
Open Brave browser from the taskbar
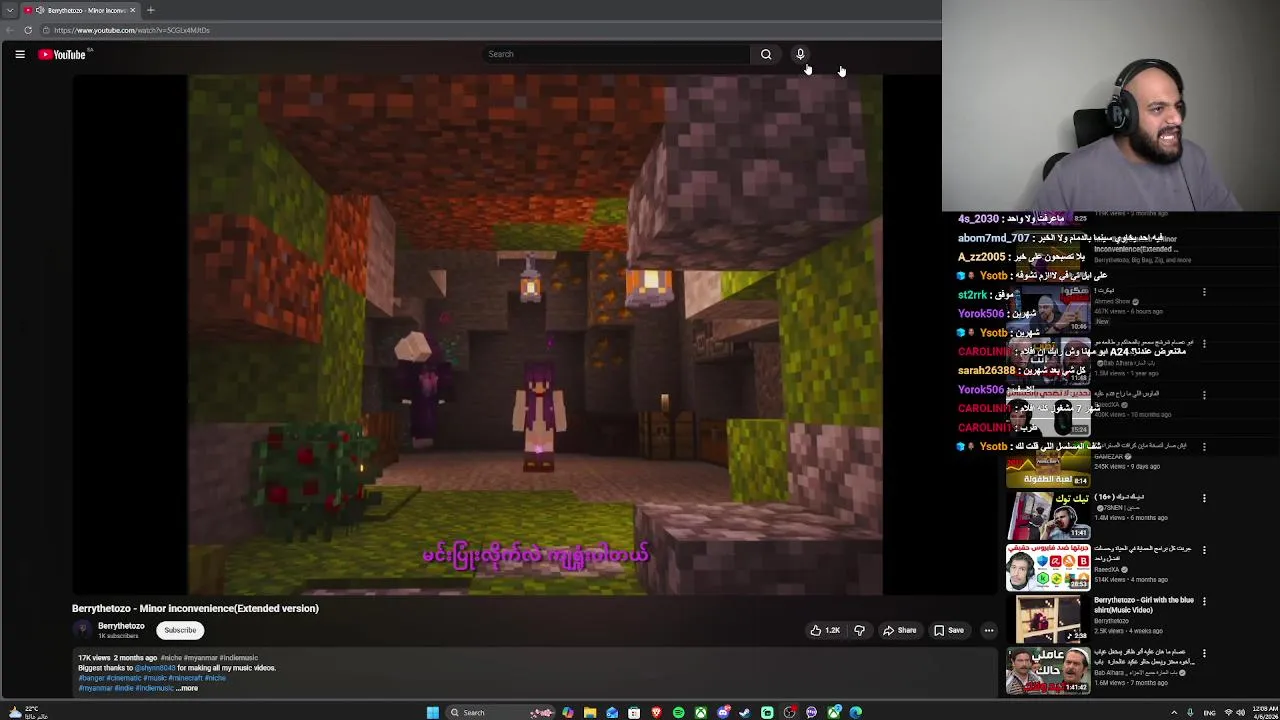656,712
